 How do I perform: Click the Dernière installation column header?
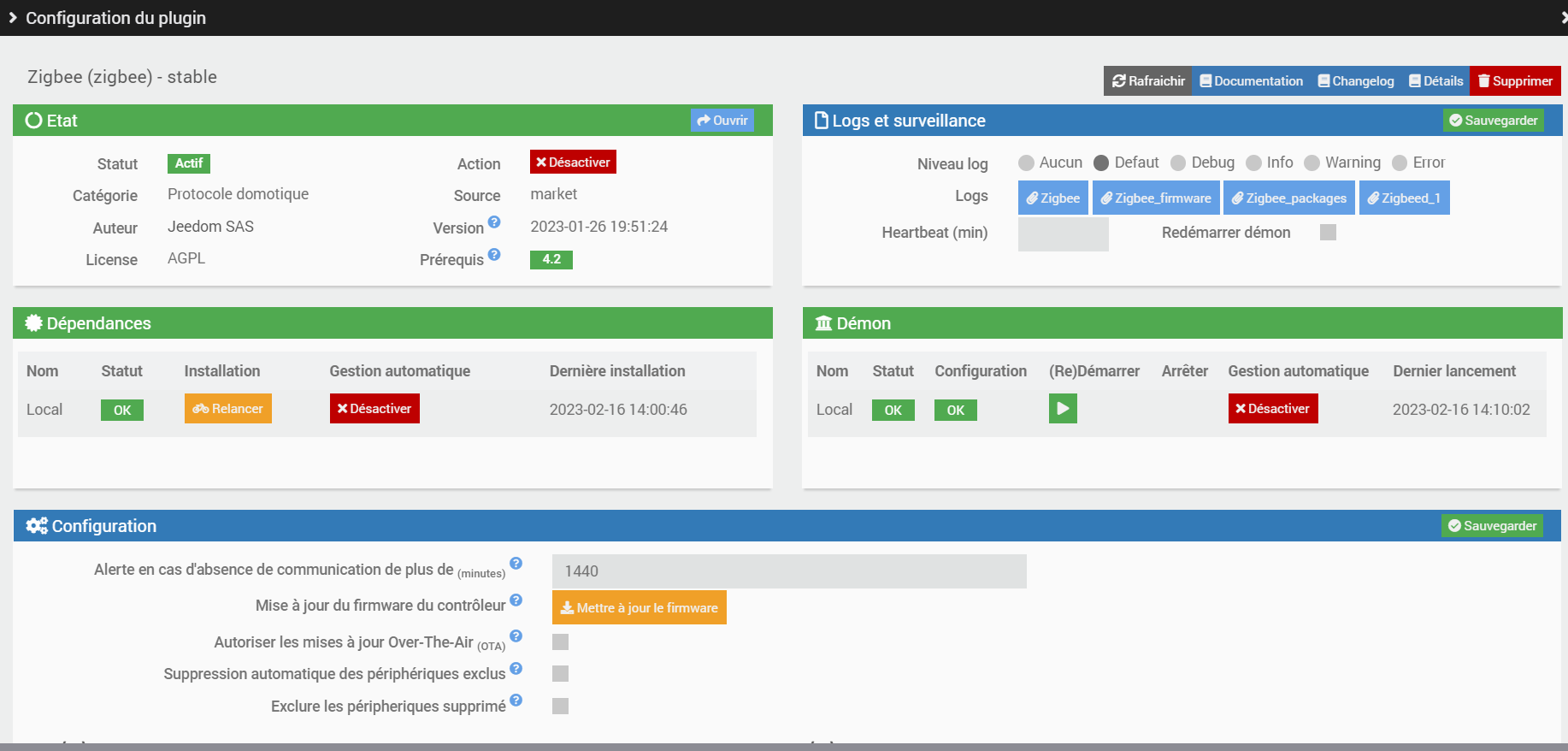click(x=617, y=371)
